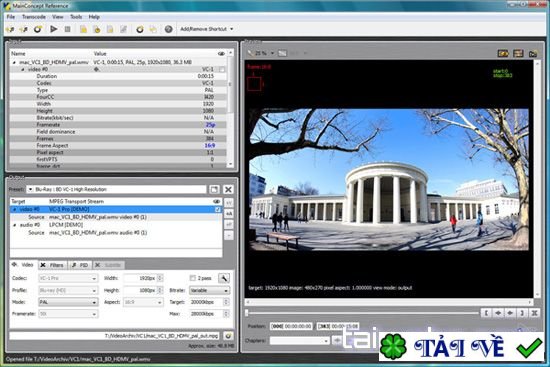
Task: Open the Bitrate dropdown set to Variable
Action: coord(209,291)
